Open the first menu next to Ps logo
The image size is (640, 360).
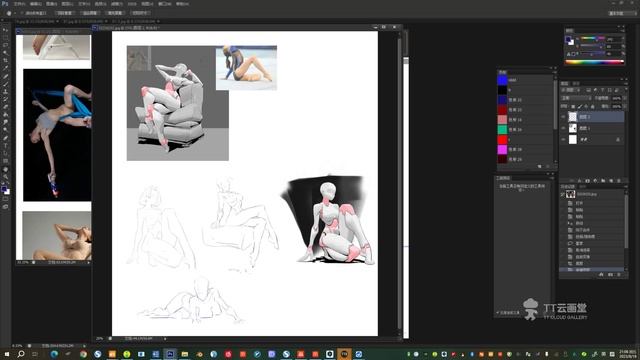[19, 4]
